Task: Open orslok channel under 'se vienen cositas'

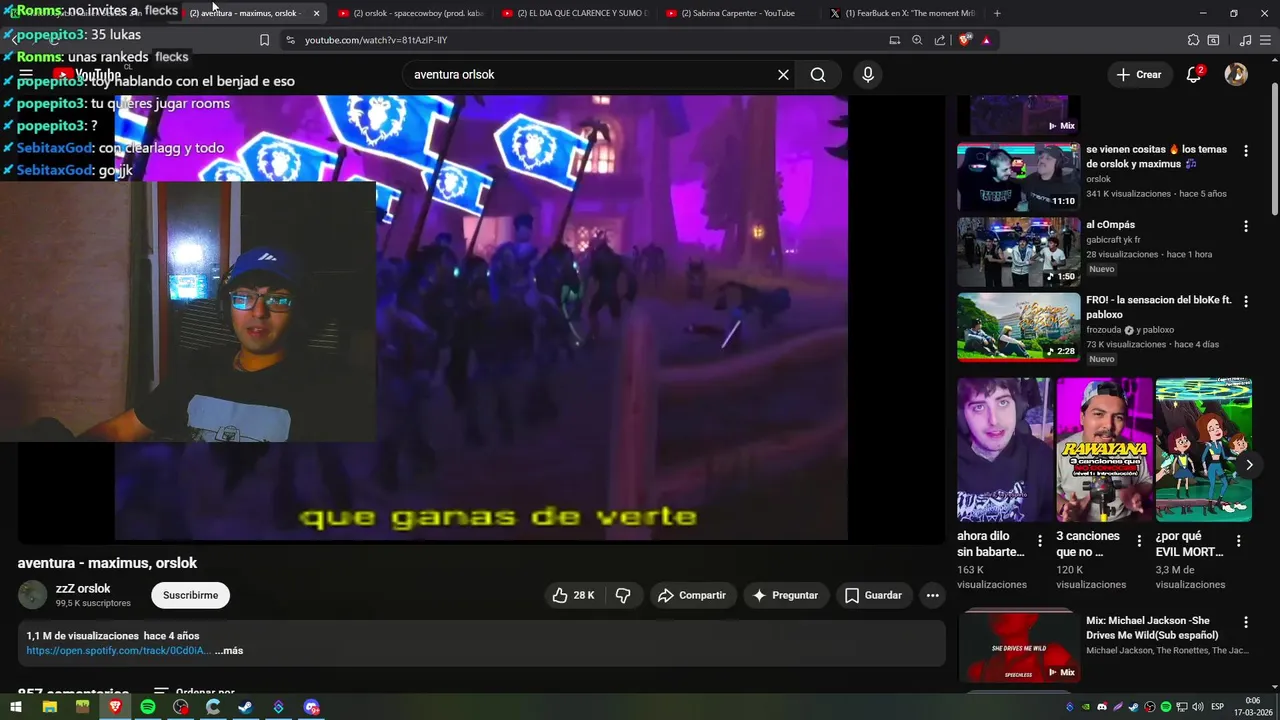Action: point(1098,179)
